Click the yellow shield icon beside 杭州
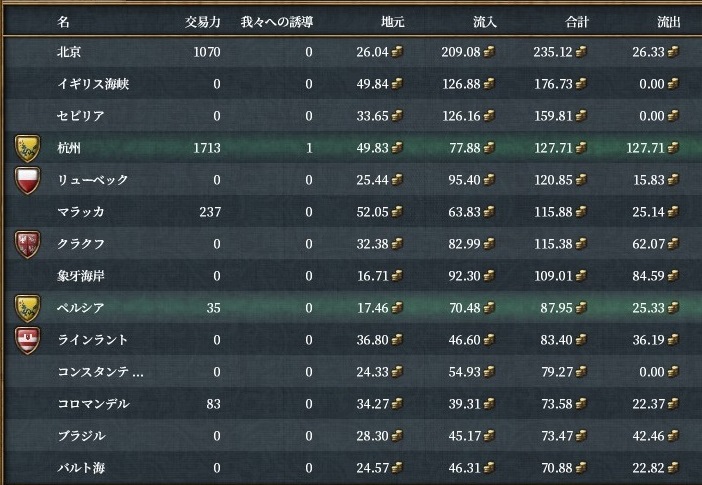Image resolution: width=702 pixels, height=485 pixels. tap(27, 149)
